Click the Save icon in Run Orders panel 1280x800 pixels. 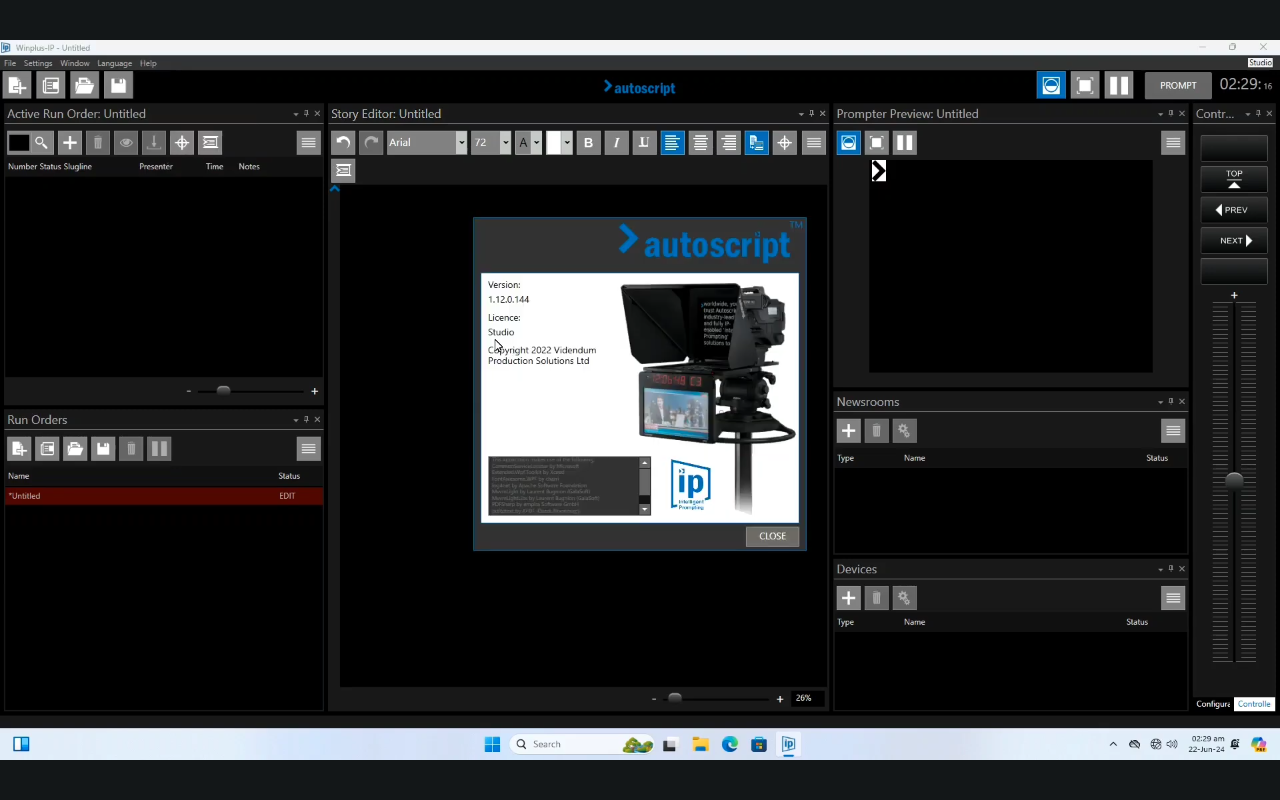[103, 448]
